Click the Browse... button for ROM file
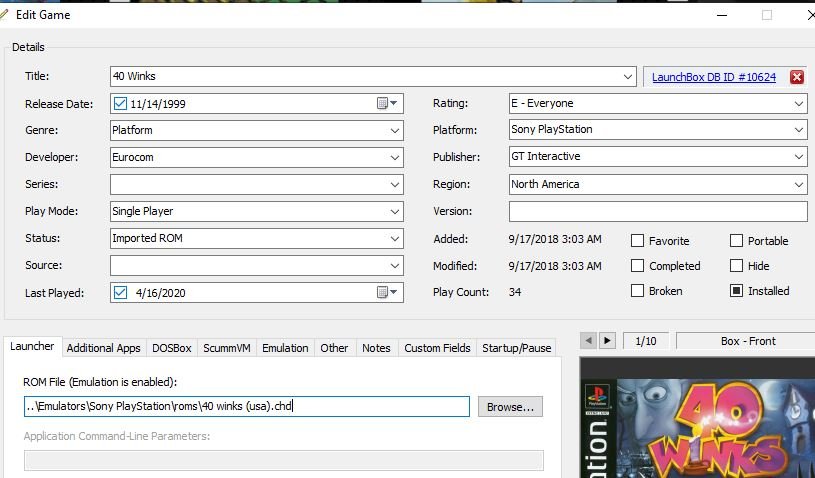Screen dimensions: 815x478 [x=510, y=407]
